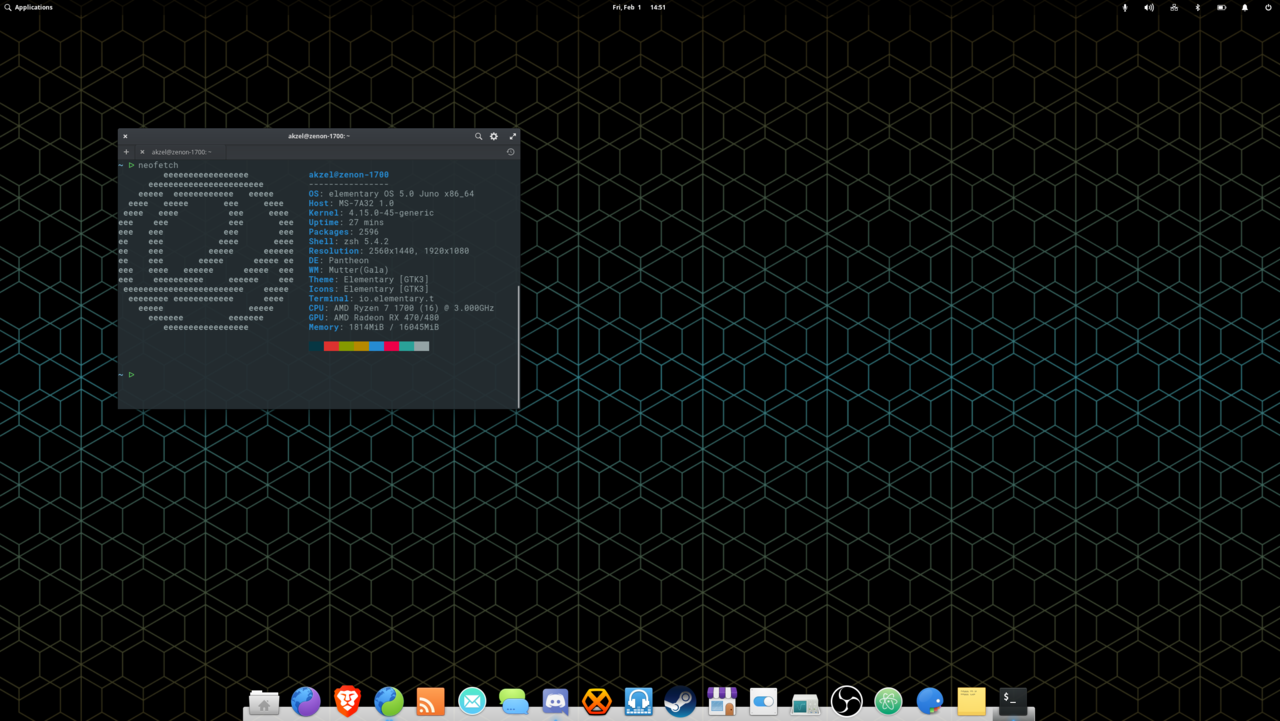Open the terminal search icon
This screenshot has height=721, width=1280.
pyautogui.click(x=478, y=136)
